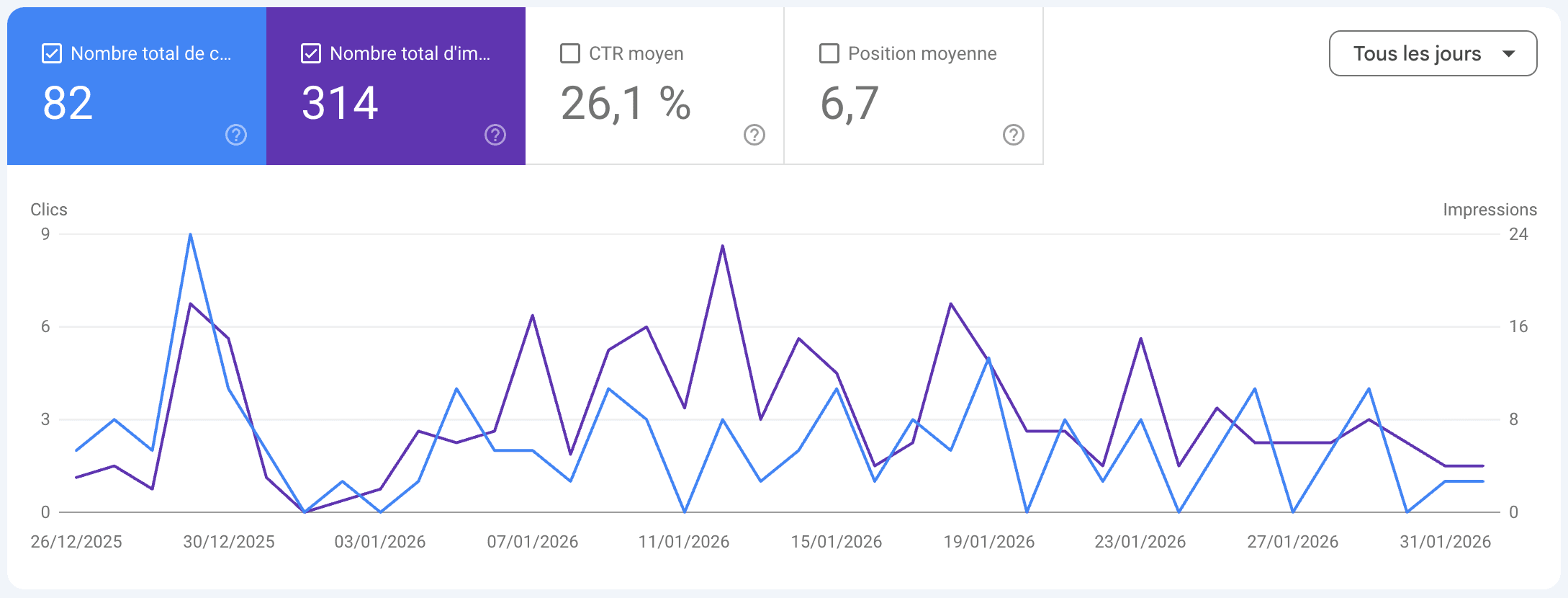Click the clicks peak near 30/12/2025
The image size is (1568, 598).
[190, 235]
